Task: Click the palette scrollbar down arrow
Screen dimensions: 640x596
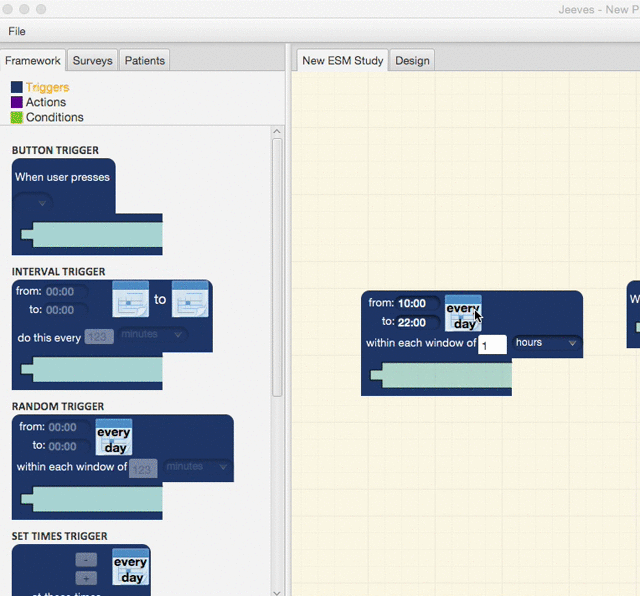Action: click(277, 593)
